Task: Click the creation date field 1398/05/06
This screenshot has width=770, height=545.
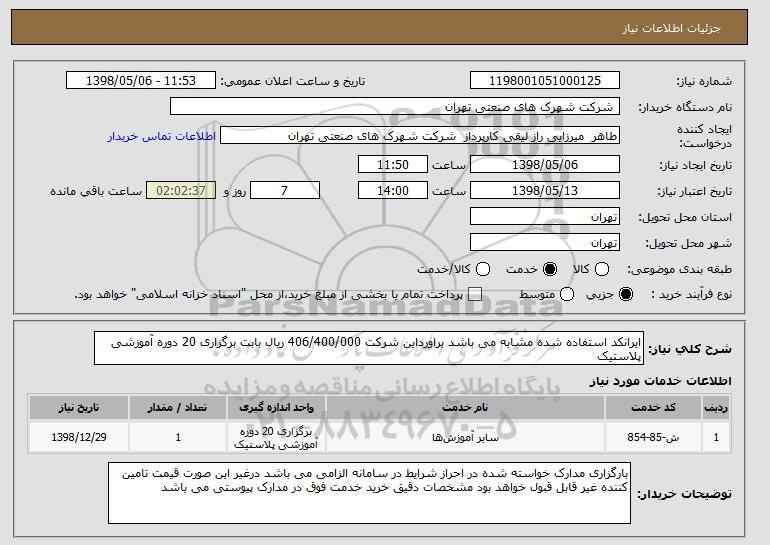Action: tap(545, 164)
